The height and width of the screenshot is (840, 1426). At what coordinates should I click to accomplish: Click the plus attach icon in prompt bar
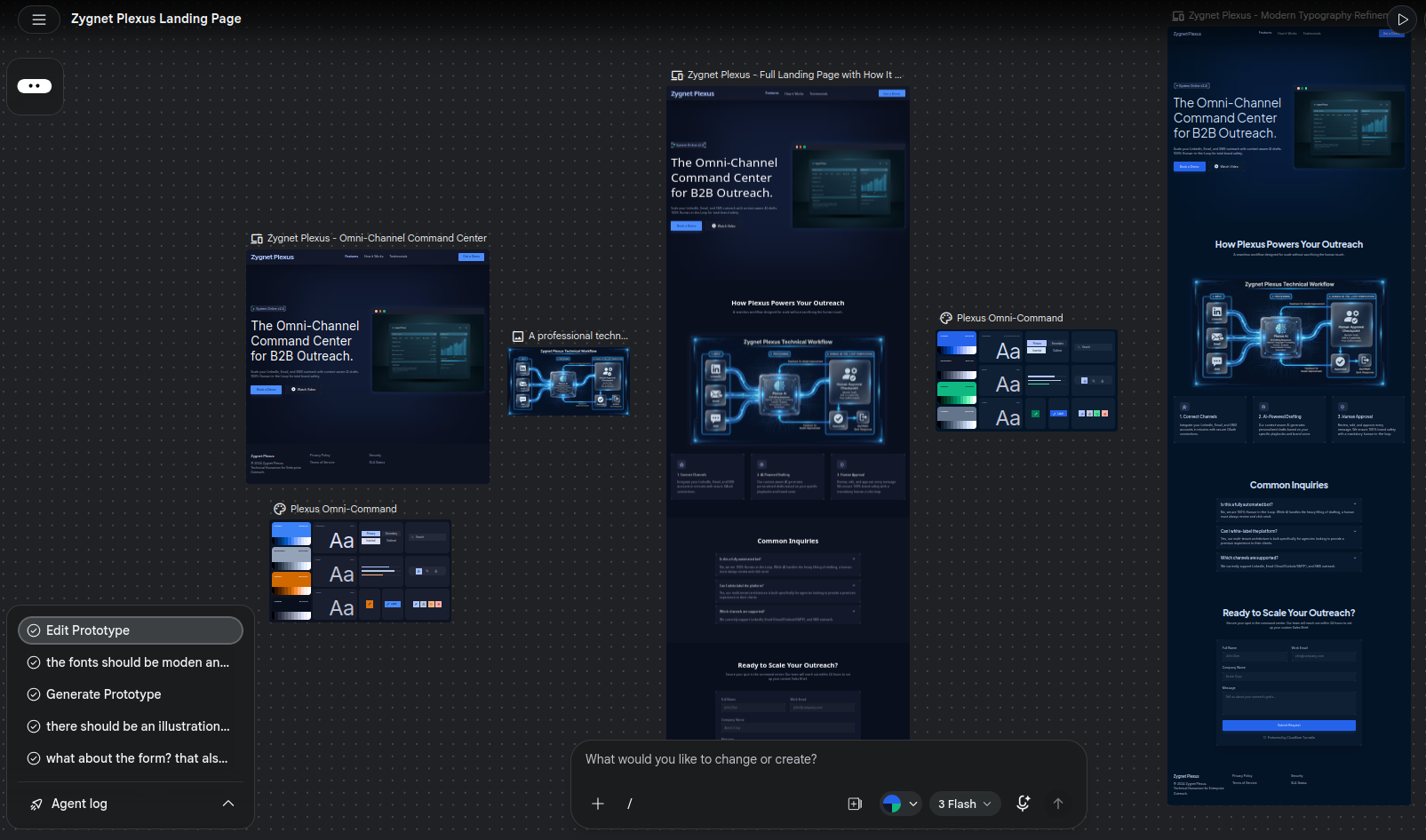pos(598,804)
